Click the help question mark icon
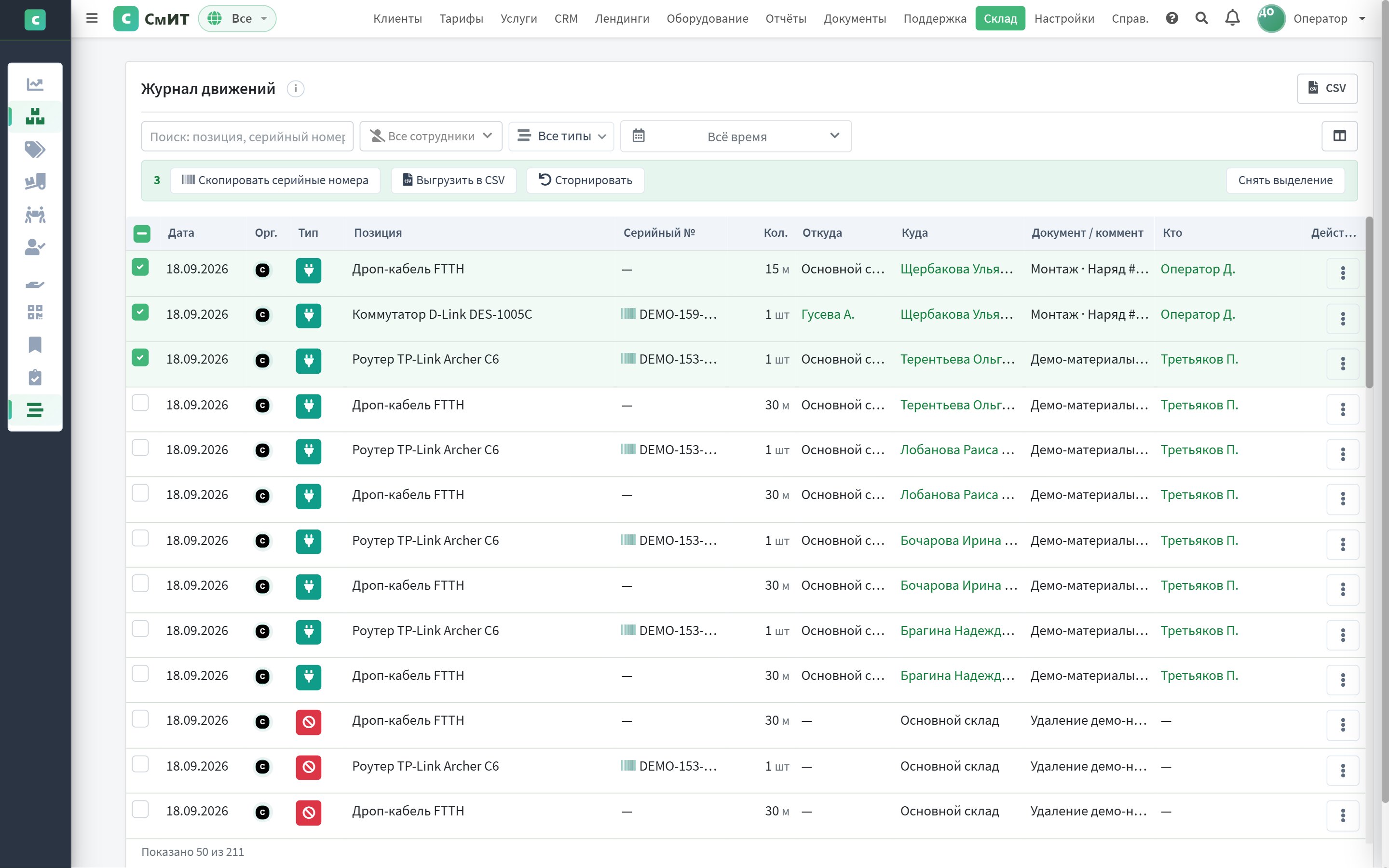The width and height of the screenshot is (1389, 868). coord(1172,18)
